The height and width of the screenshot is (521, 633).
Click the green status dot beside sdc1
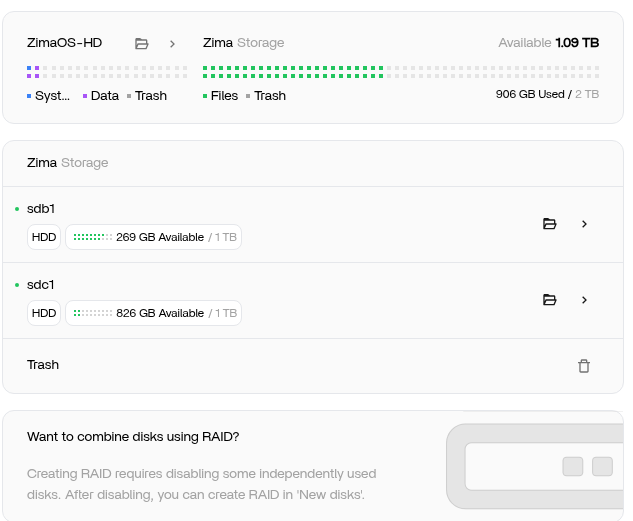[x=17, y=285]
